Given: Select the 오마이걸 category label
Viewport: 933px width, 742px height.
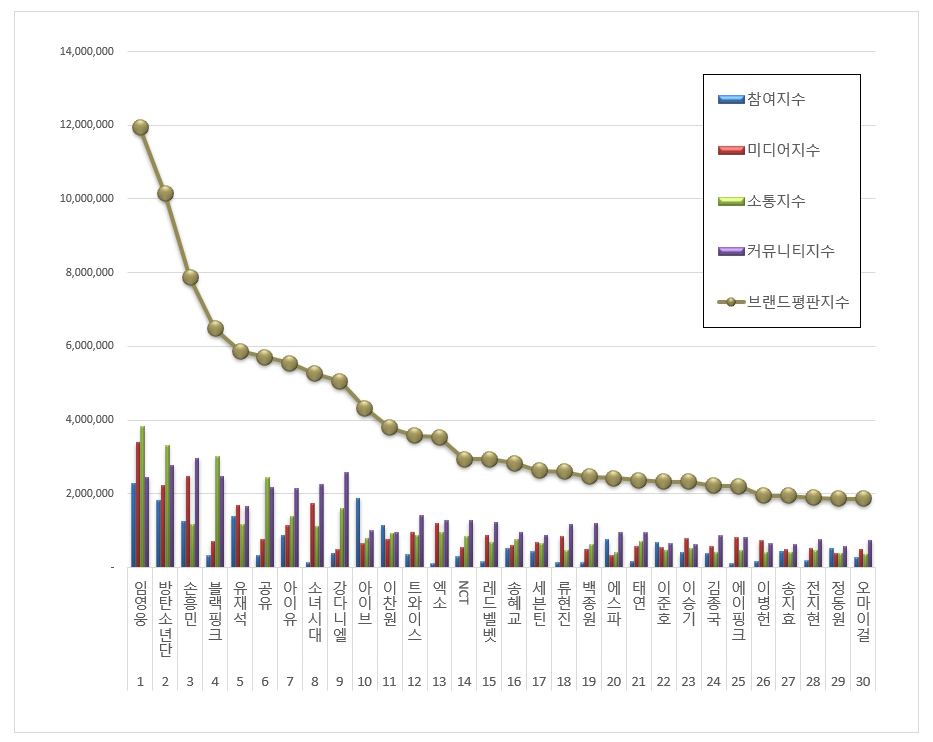Looking at the screenshot, I should 863,611.
